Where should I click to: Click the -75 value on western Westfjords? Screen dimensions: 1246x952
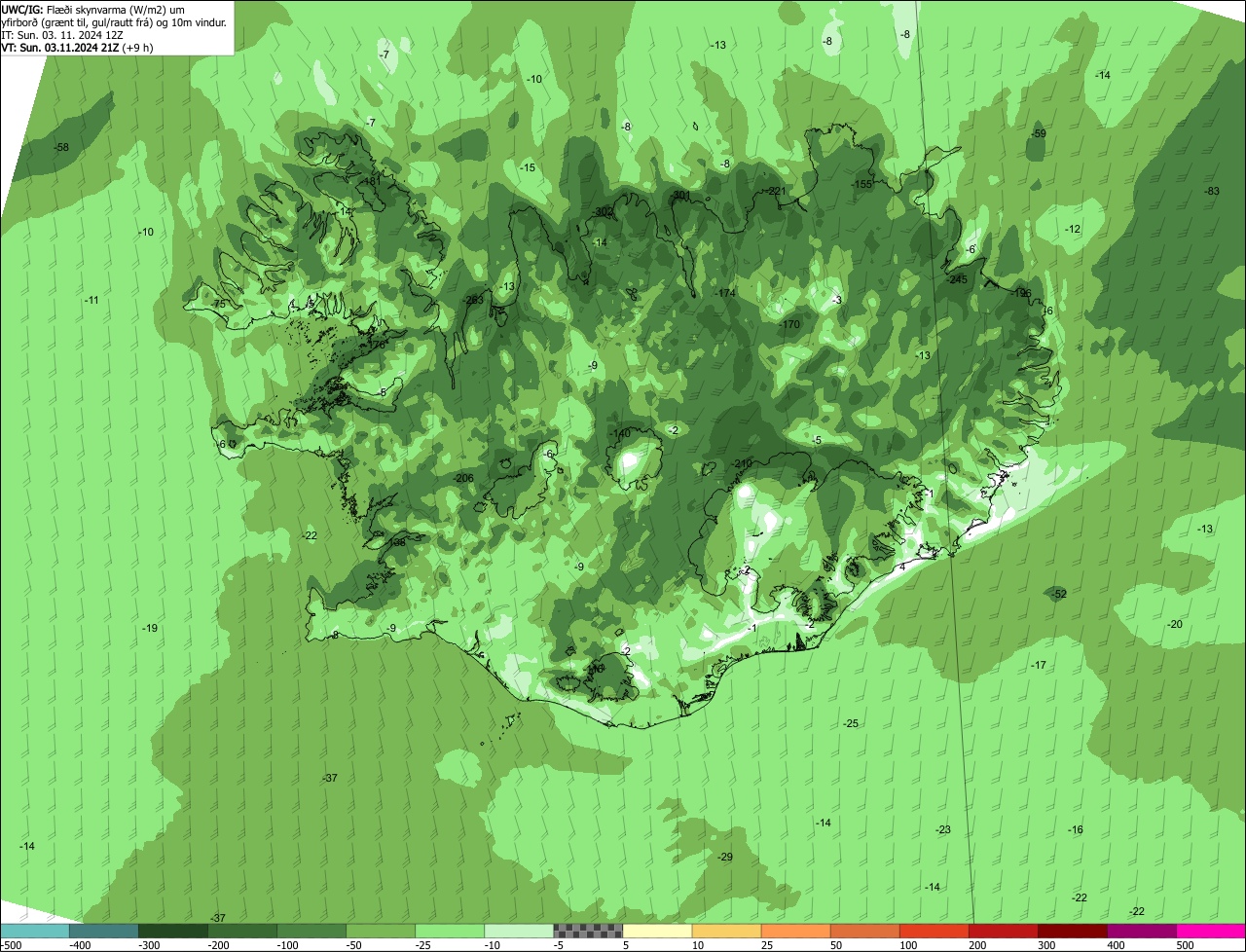coord(218,304)
